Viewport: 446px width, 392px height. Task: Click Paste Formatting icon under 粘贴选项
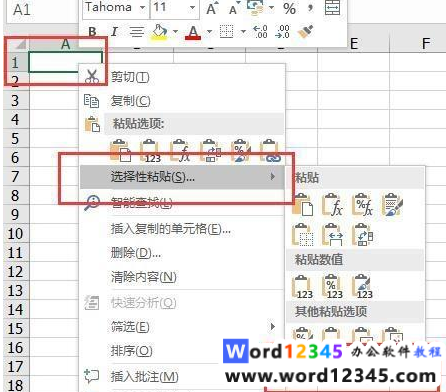[241, 151]
